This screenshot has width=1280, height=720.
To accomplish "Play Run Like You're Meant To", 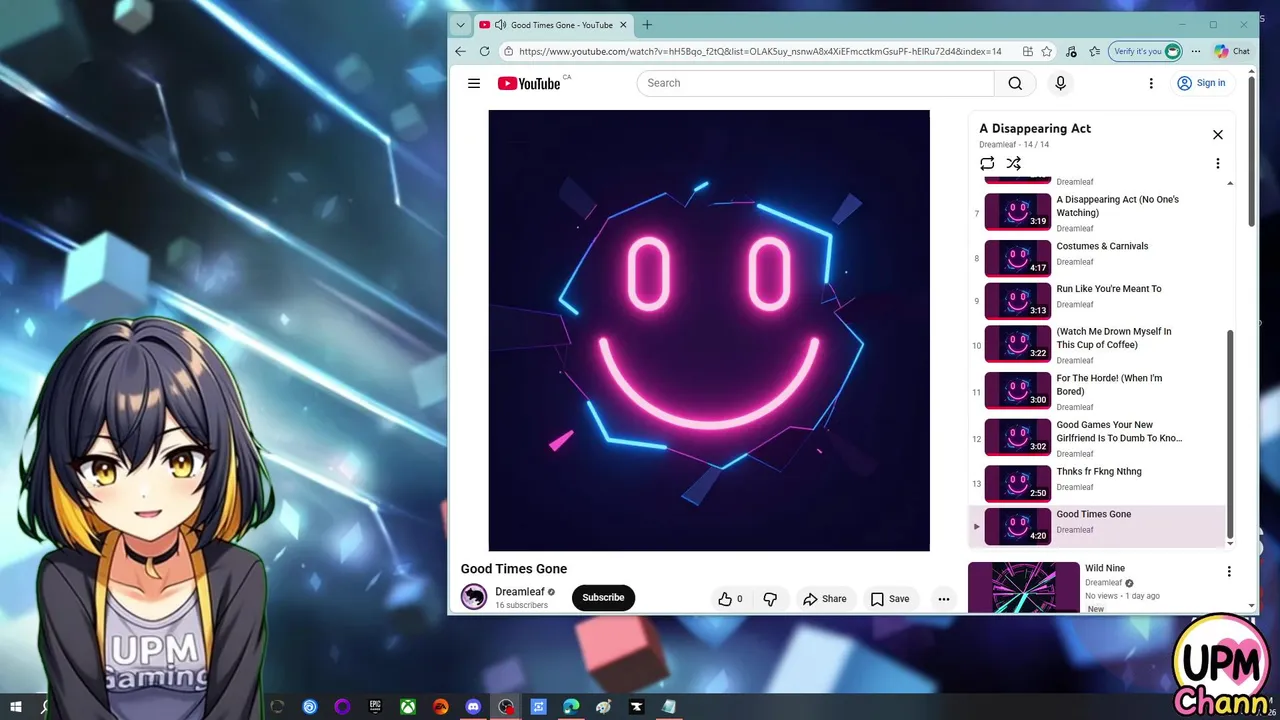I will coord(1096,301).
